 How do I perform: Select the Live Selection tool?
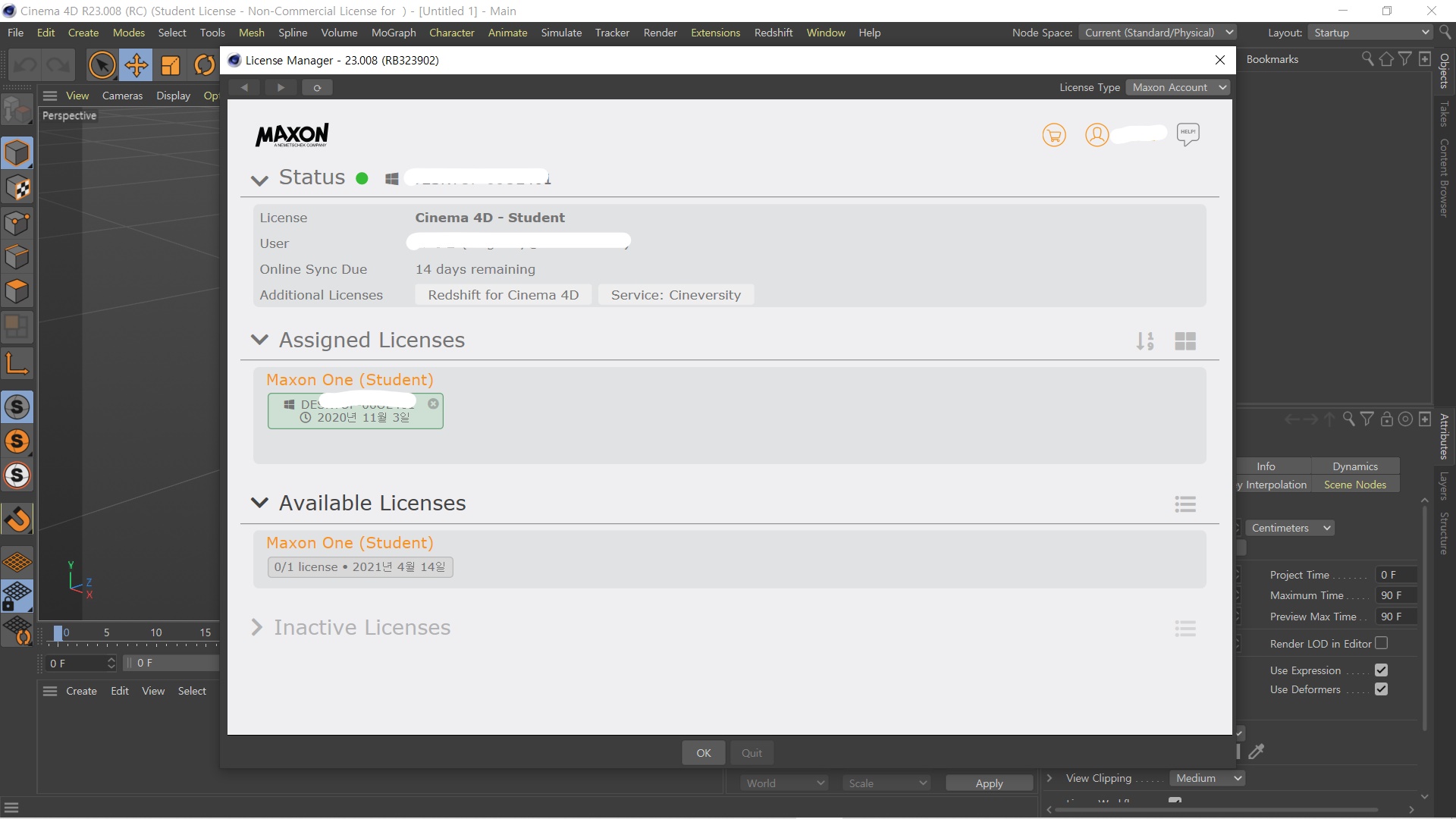coord(102,65)
